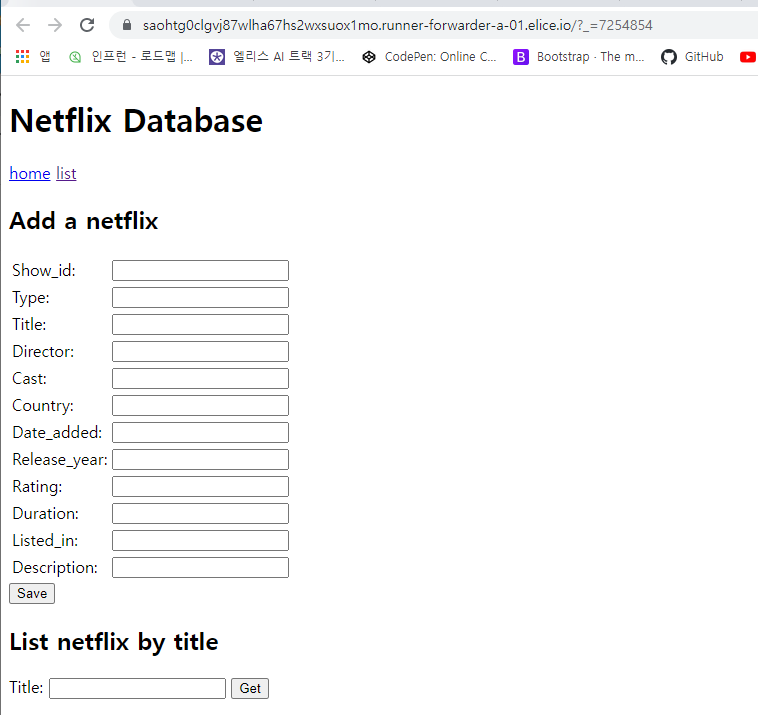The image size is (758, 715).
Task: Focus the Show_id input field
Action: (x=201, y=270)
